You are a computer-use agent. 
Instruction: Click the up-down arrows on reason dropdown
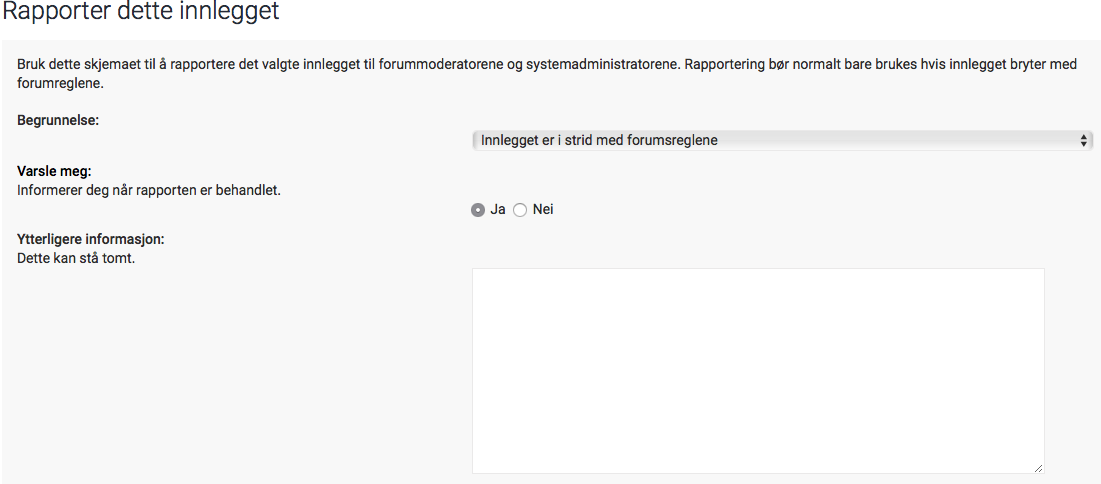[x=1084, y=140]
